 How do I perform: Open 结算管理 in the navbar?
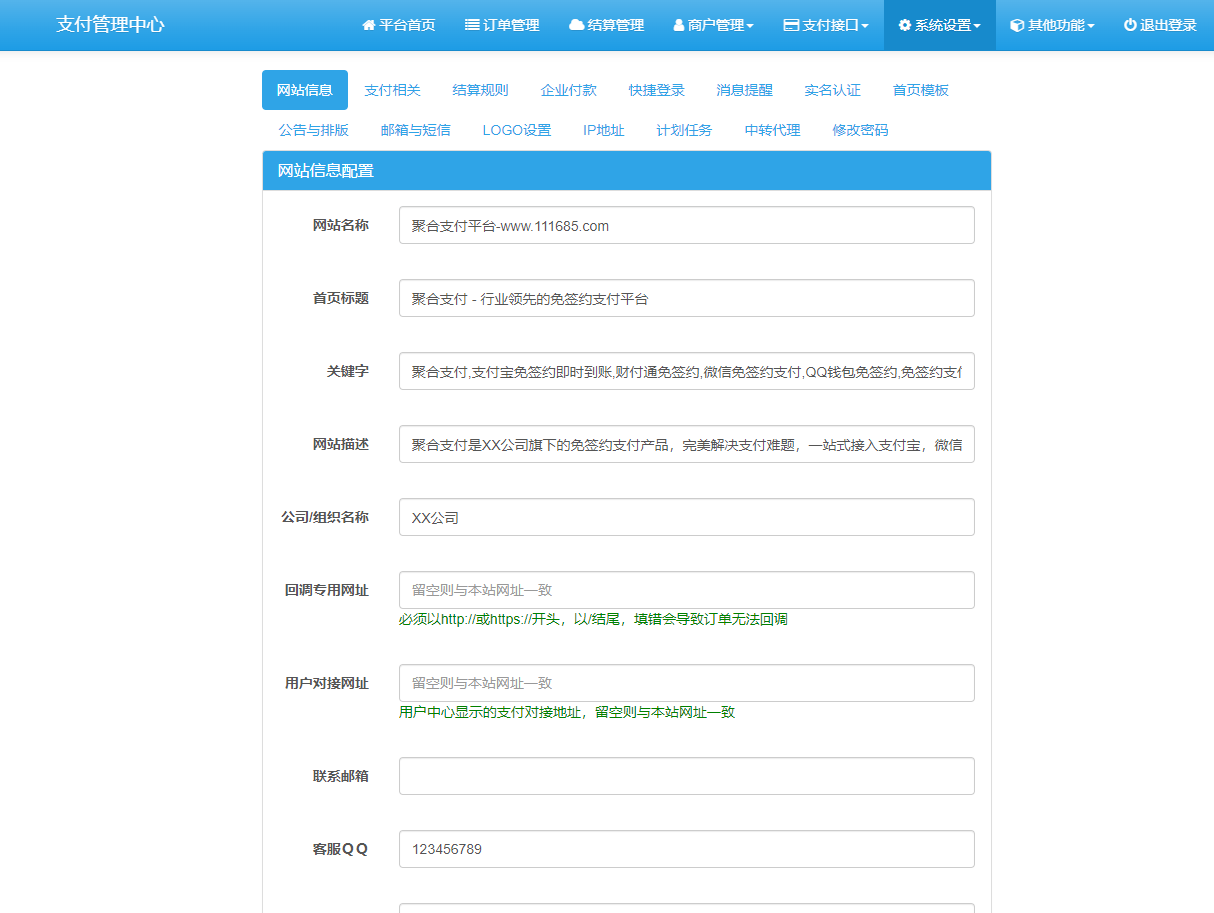606,25
